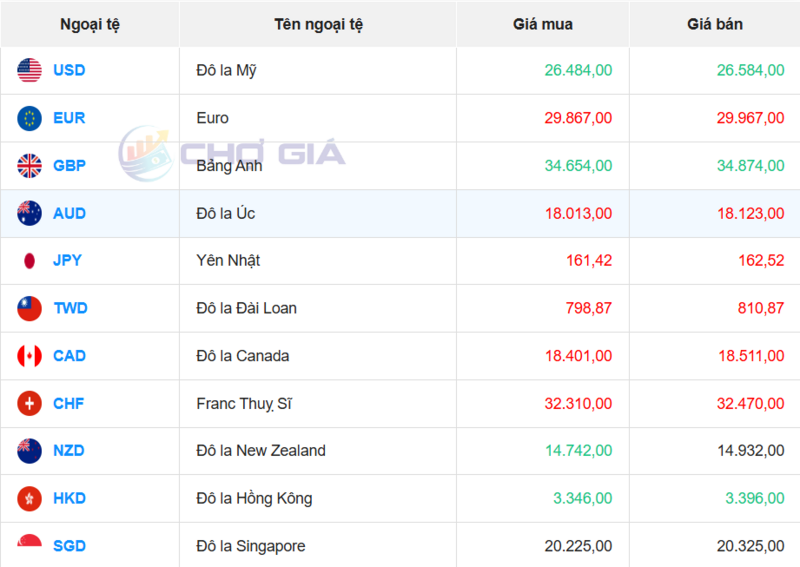This screenshot has width=800, height=567.
Task: Open the GBP currency link
Action: tap(69, 166)
